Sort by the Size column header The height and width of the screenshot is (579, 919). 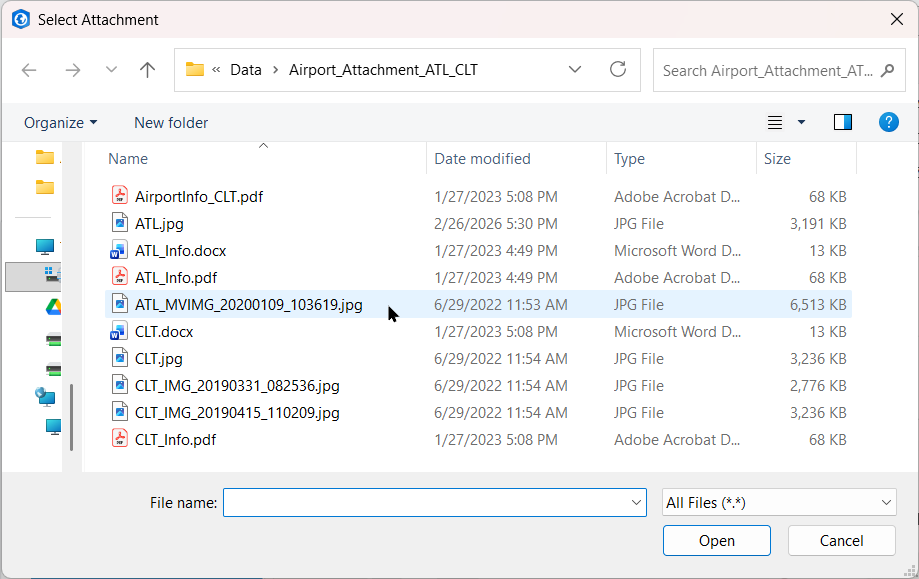[777, 159]
